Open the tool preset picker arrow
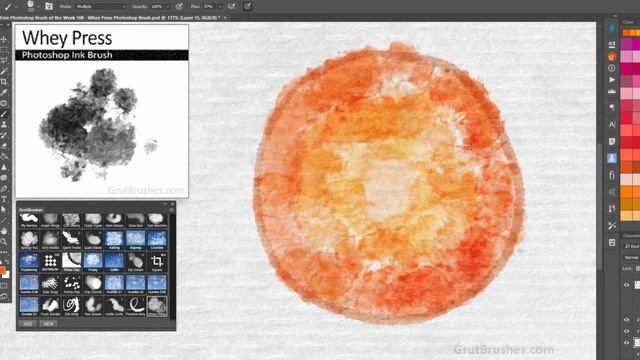This screenshot has height=360, width=640. [17, 7]
